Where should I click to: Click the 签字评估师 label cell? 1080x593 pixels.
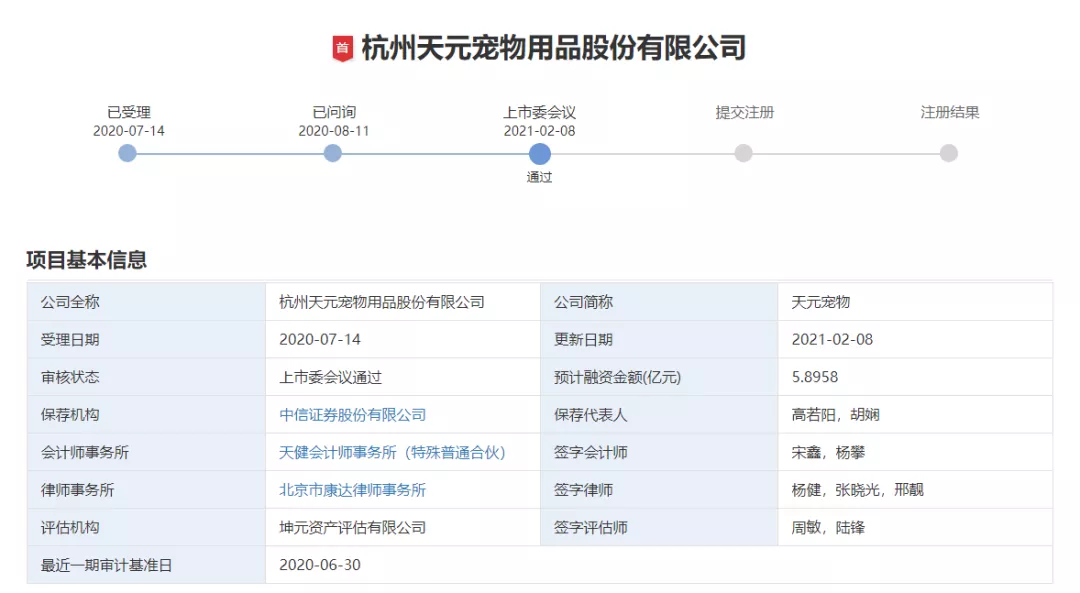pyautogui.click(x=659, y=528)
